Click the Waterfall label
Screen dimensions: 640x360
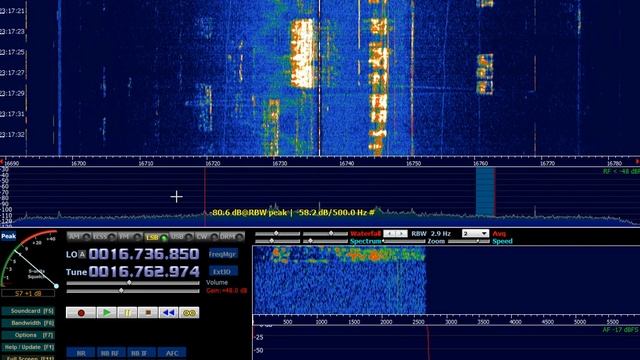[x=365, y=234]
